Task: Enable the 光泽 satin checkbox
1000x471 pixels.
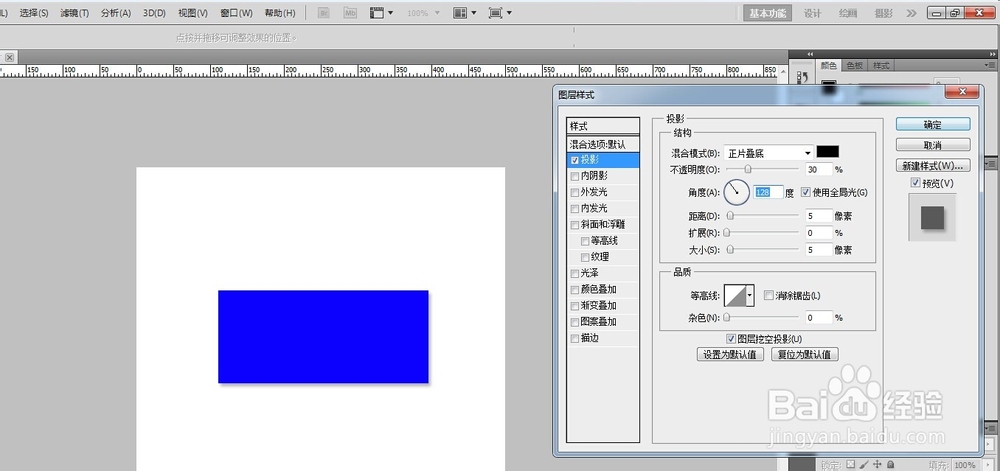Action: coord(575,273)
